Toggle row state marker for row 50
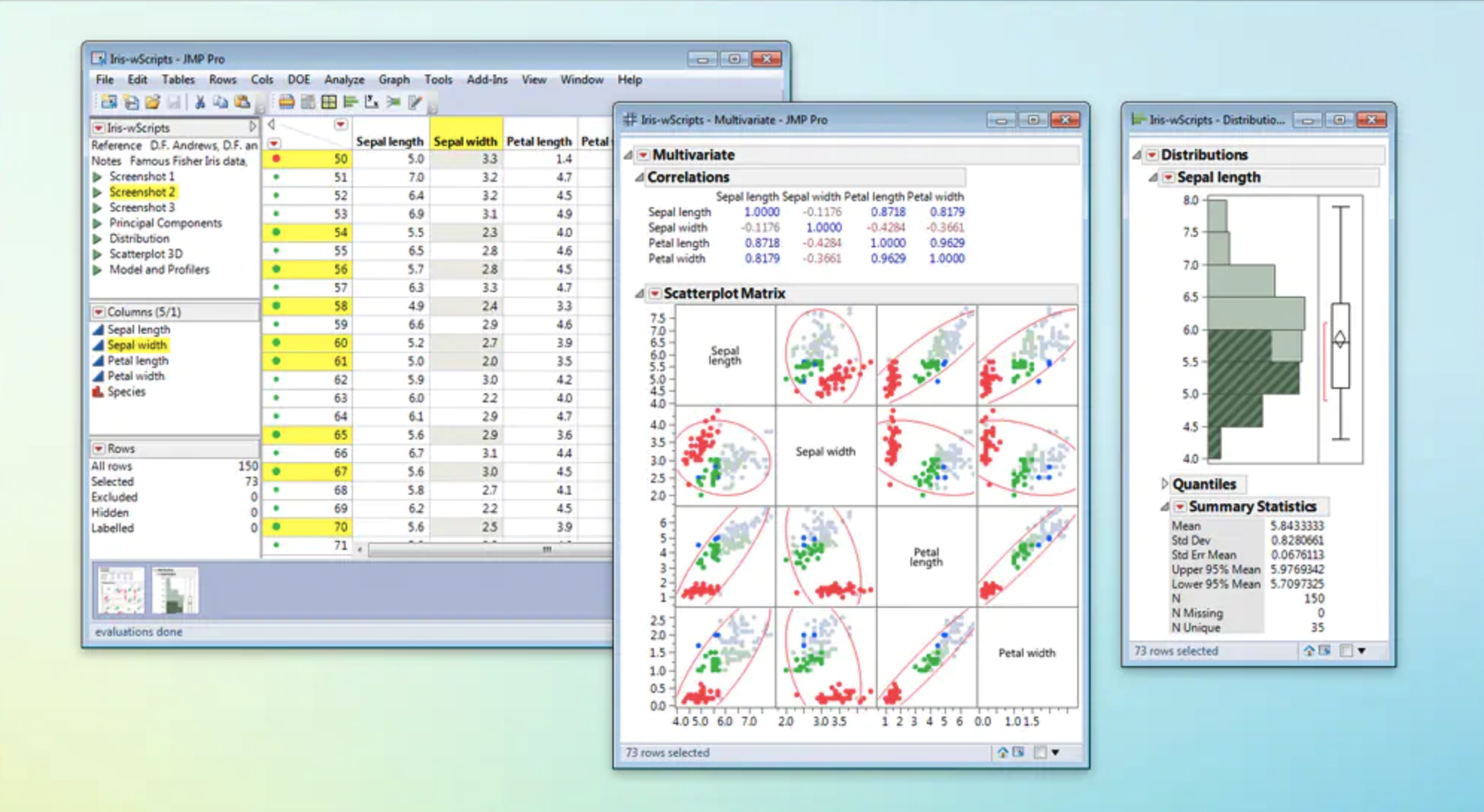 276,159
